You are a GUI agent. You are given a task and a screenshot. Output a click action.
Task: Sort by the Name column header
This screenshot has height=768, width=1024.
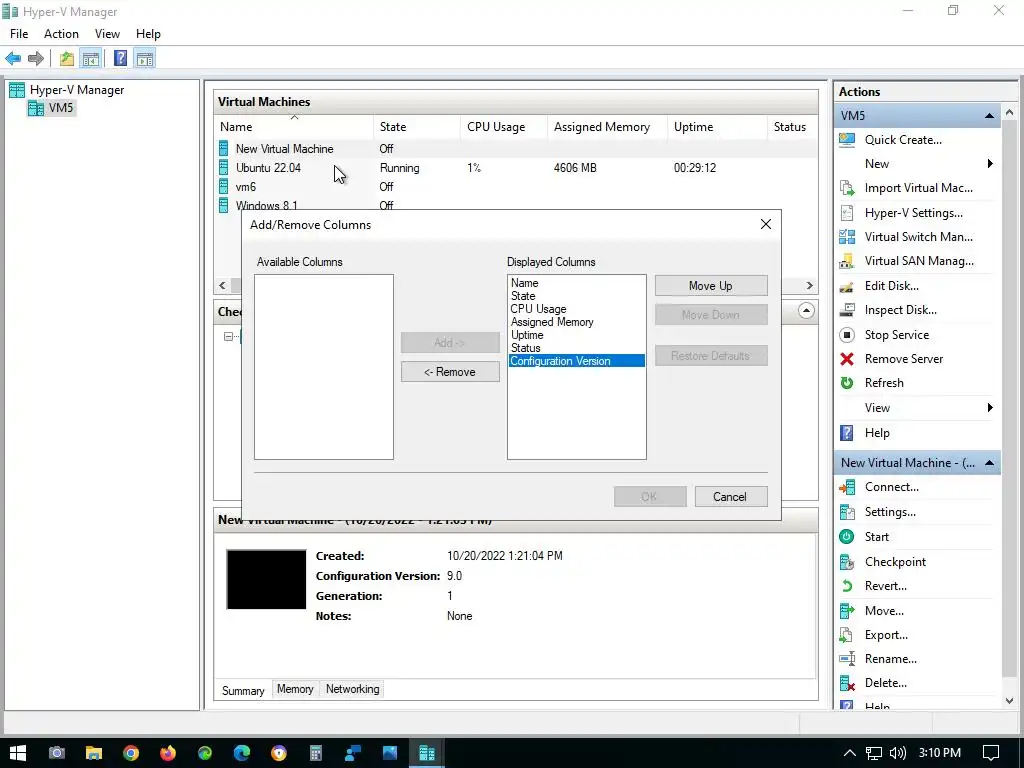tap(294, 127)
